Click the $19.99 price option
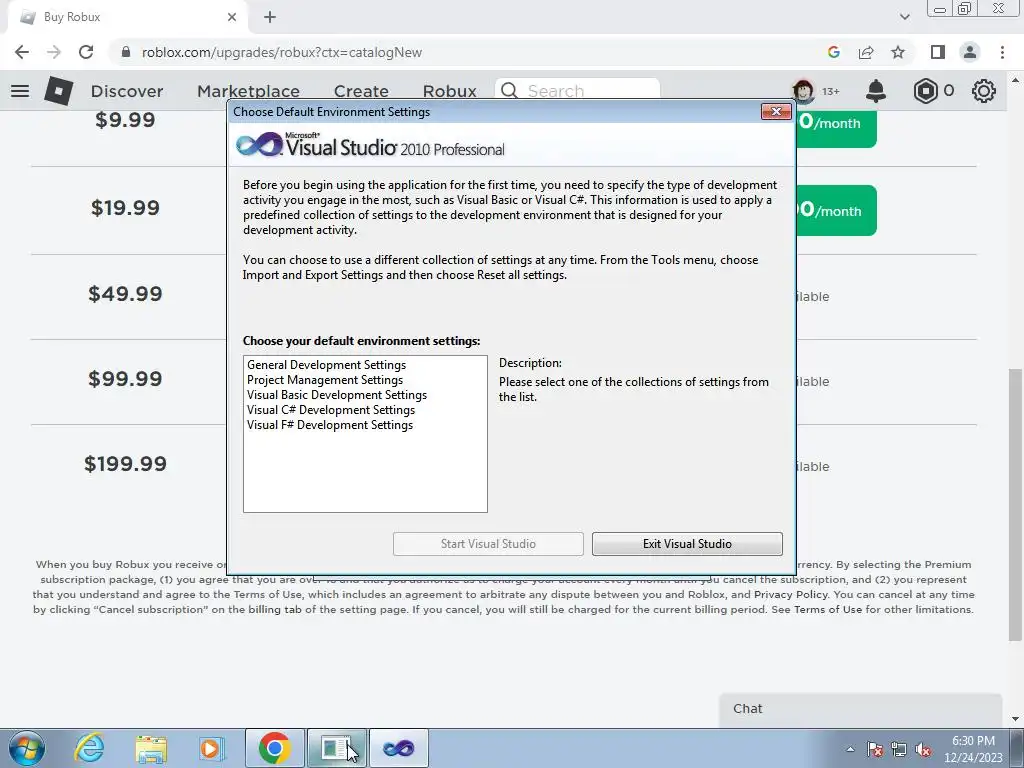The height and width of the screenshot is (768, 1024). click(x=125, y=208)
